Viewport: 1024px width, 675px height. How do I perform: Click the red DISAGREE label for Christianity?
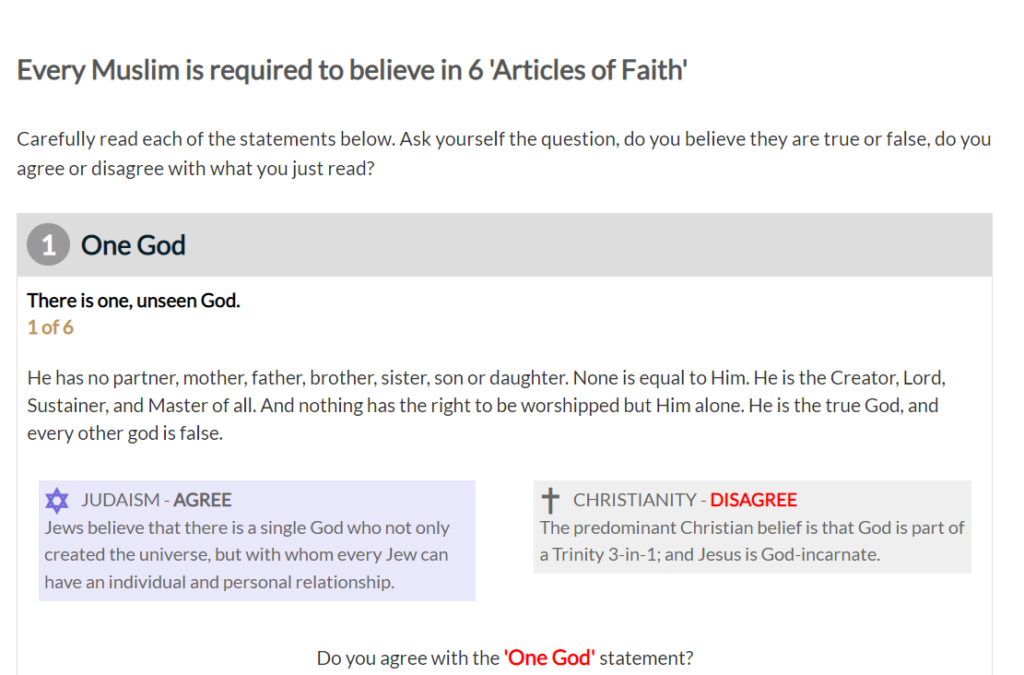point(753,500)
